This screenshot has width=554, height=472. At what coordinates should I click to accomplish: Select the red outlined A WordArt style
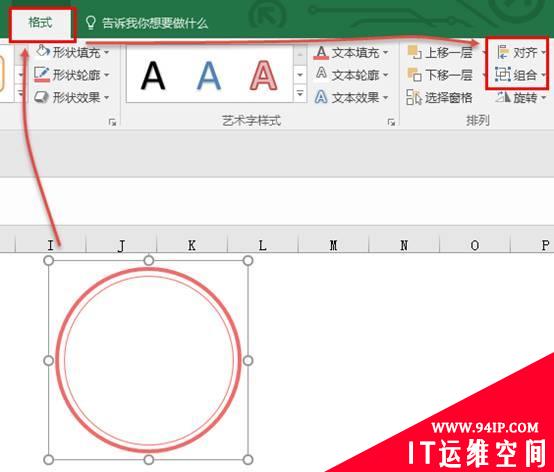tap(263, 76)
